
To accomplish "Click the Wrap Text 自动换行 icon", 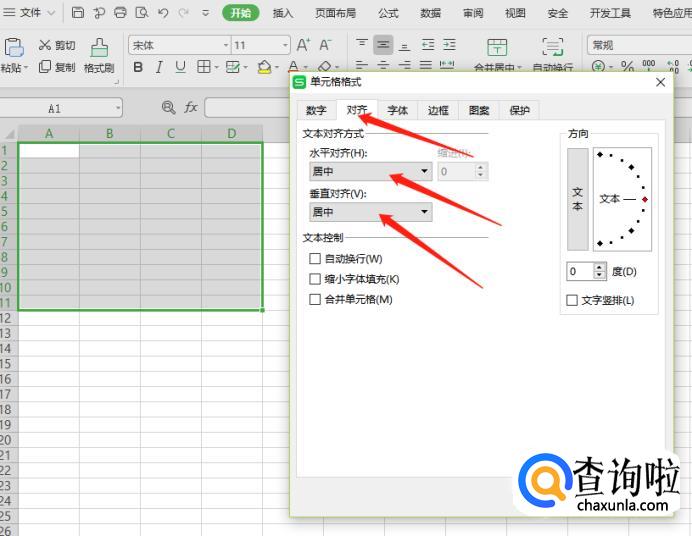I will pyautogui.click(x=553, y=47).
